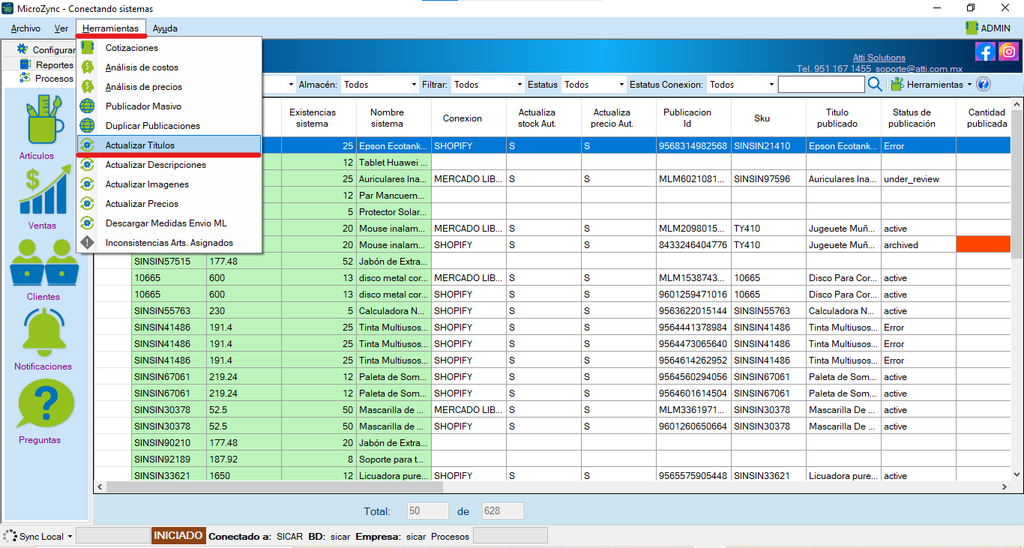The image size is (1024, 548).
Task: Click the magnifier search icon
Action: (875, 84)
